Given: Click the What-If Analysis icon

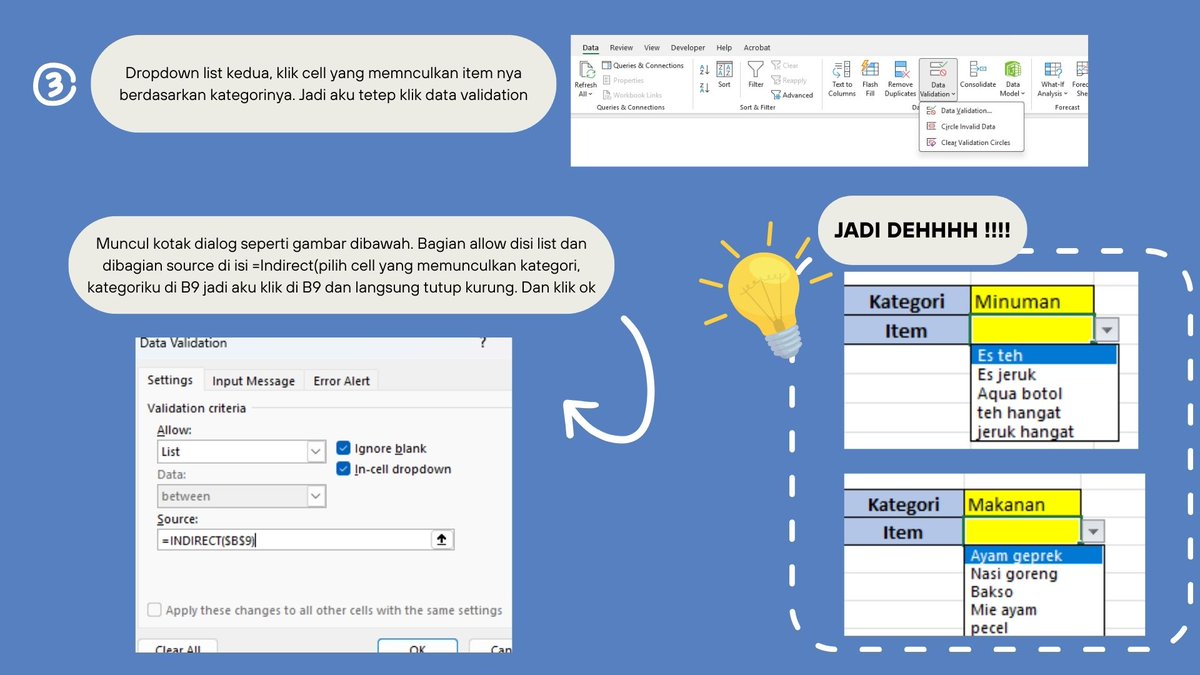Looking at the screenshot, I should pos(1051,78).
